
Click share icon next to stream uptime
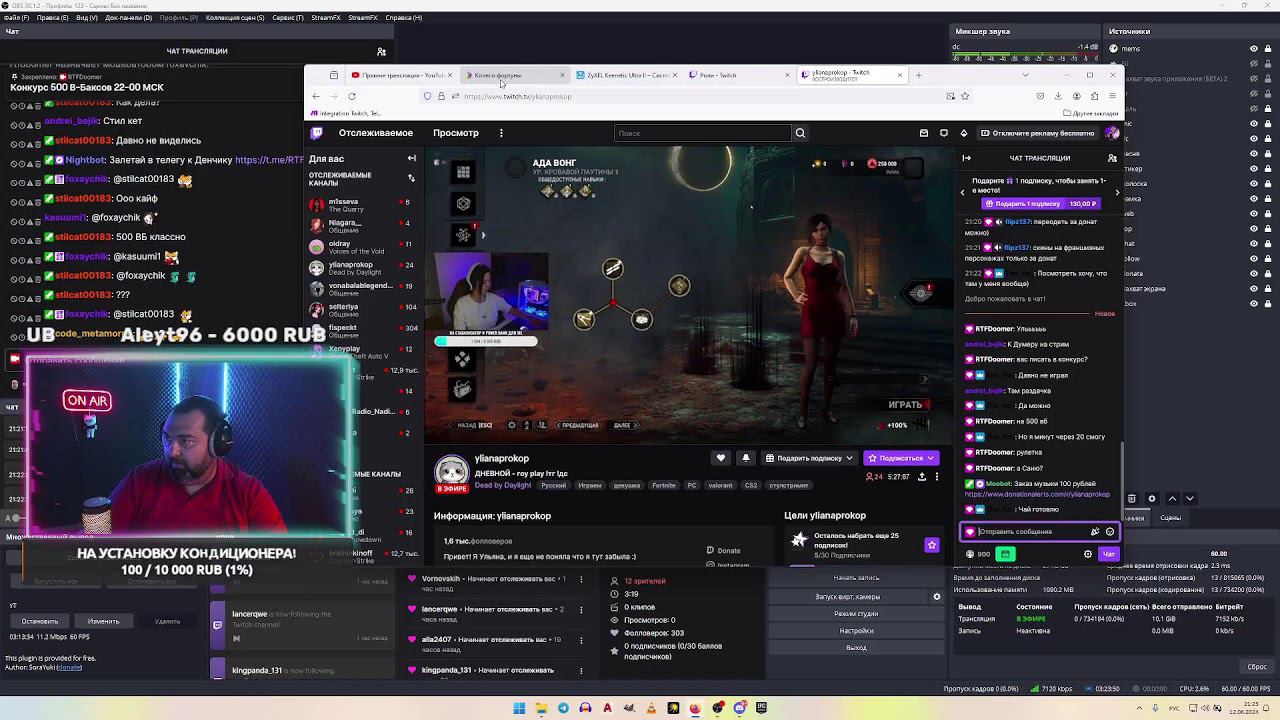[x=921, y=477]
